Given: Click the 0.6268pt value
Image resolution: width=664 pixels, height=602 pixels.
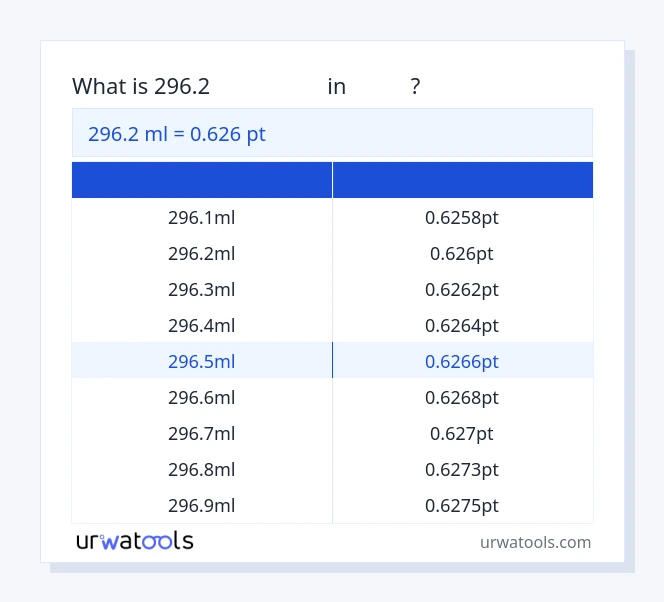Looking at the screenshot, I should point(462,397).
